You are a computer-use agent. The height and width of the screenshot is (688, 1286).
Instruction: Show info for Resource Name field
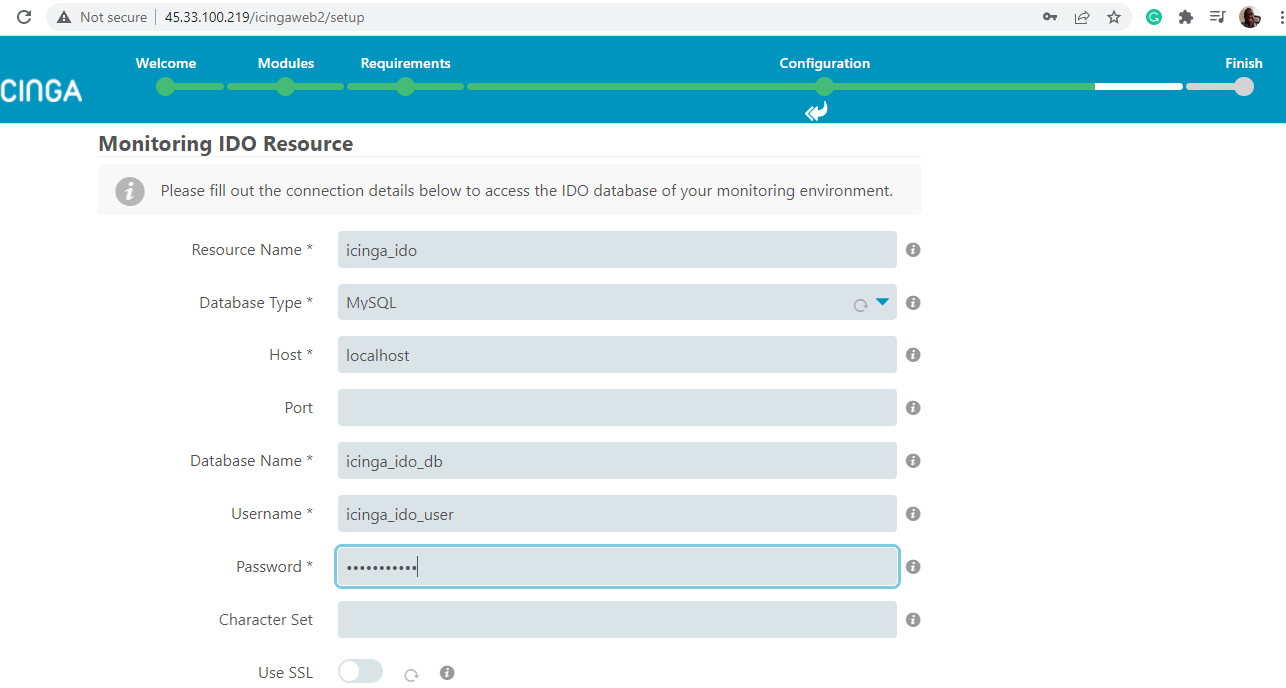click(x=913, y=250)
